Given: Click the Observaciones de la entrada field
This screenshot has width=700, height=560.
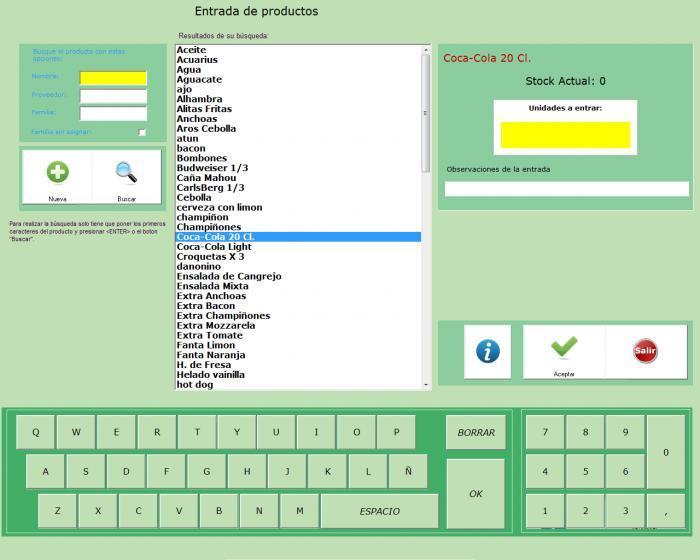Looking at the screenshot, I should point(567,188).
